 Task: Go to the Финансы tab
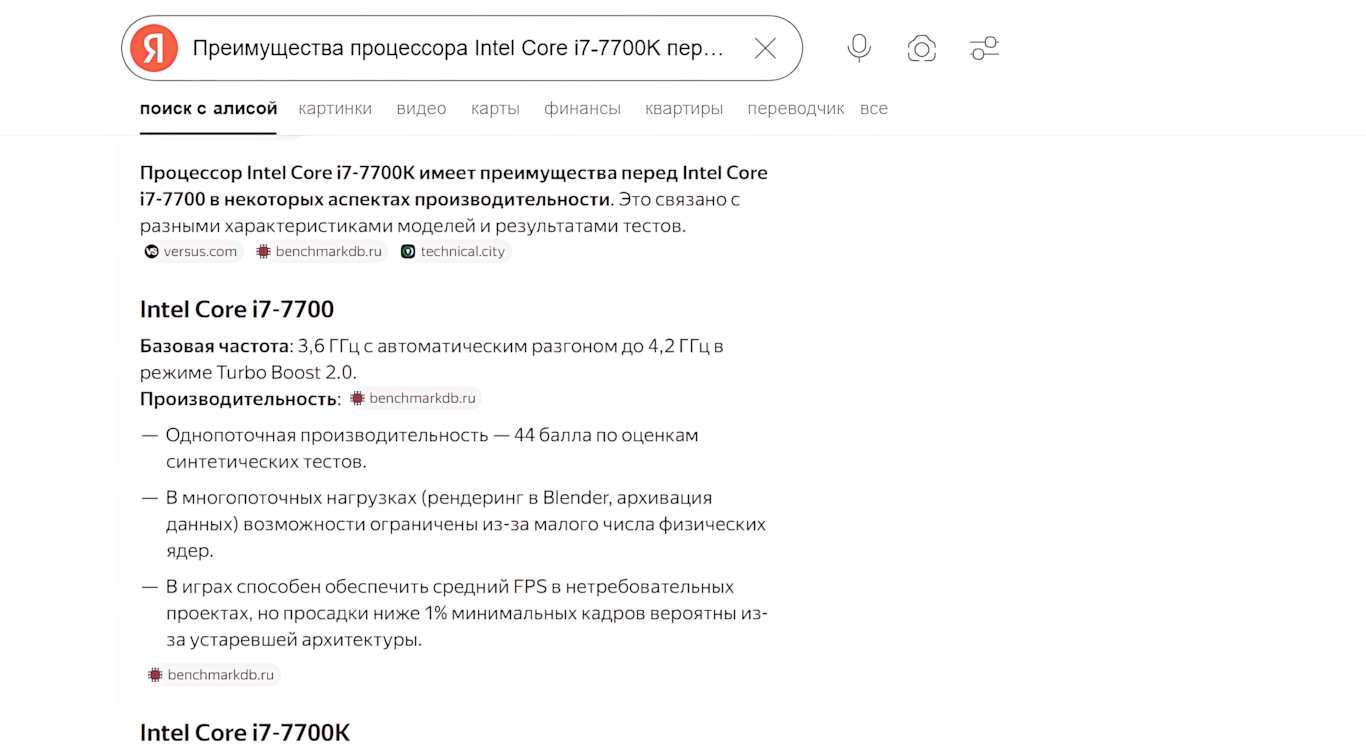pos(582,109)
